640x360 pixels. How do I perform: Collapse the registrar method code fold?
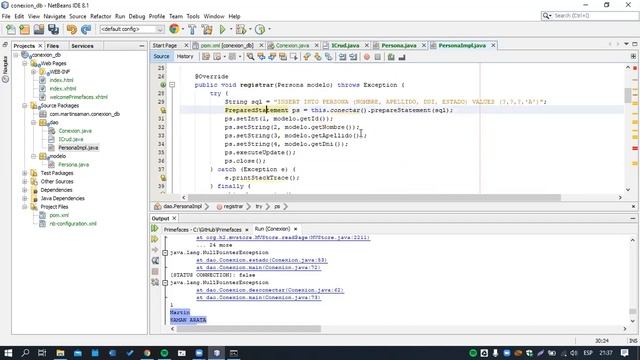click(x=172, y=85)
